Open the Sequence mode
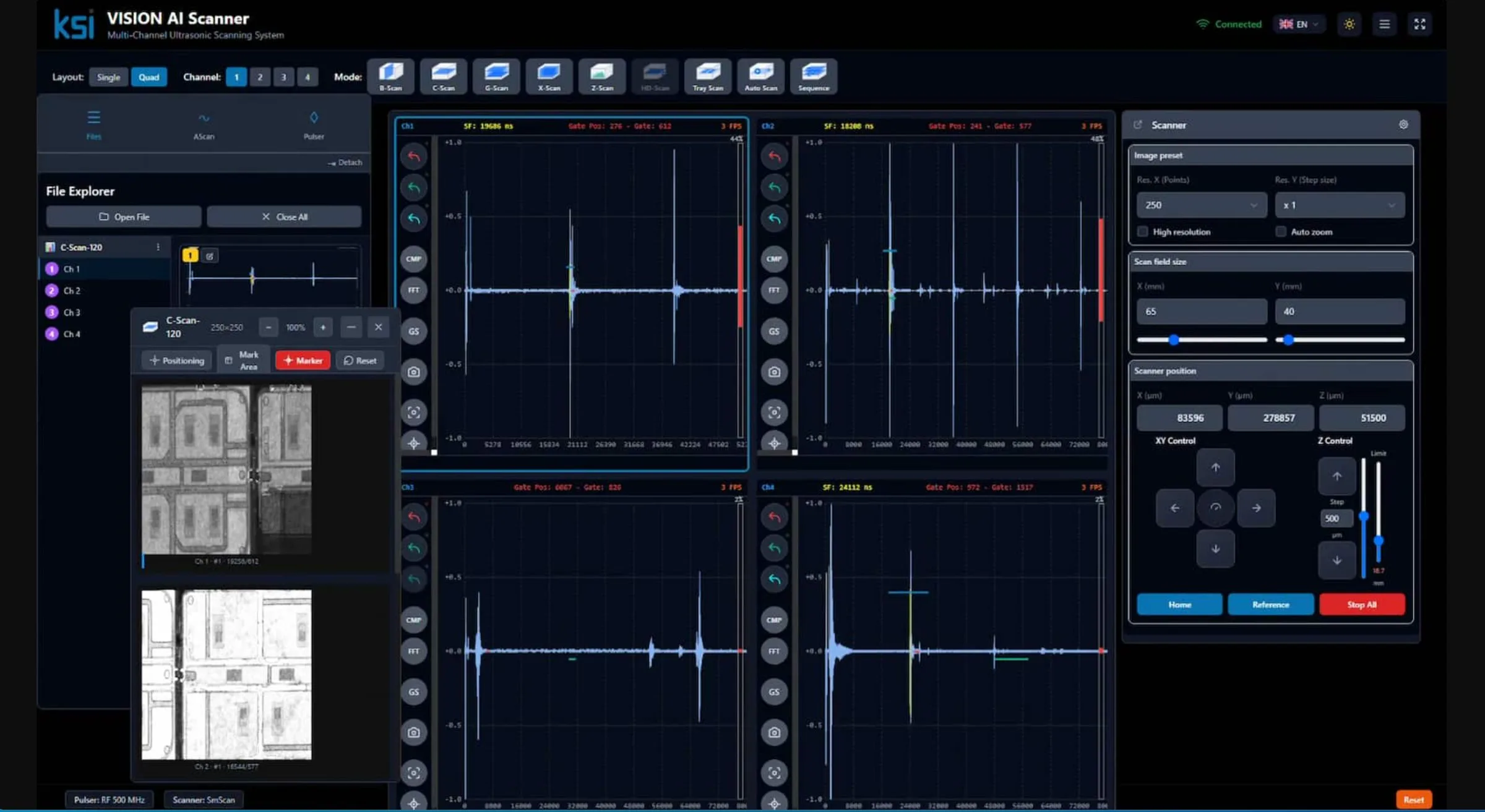Viewport: 1485px width, 812px height. (814, 76)
